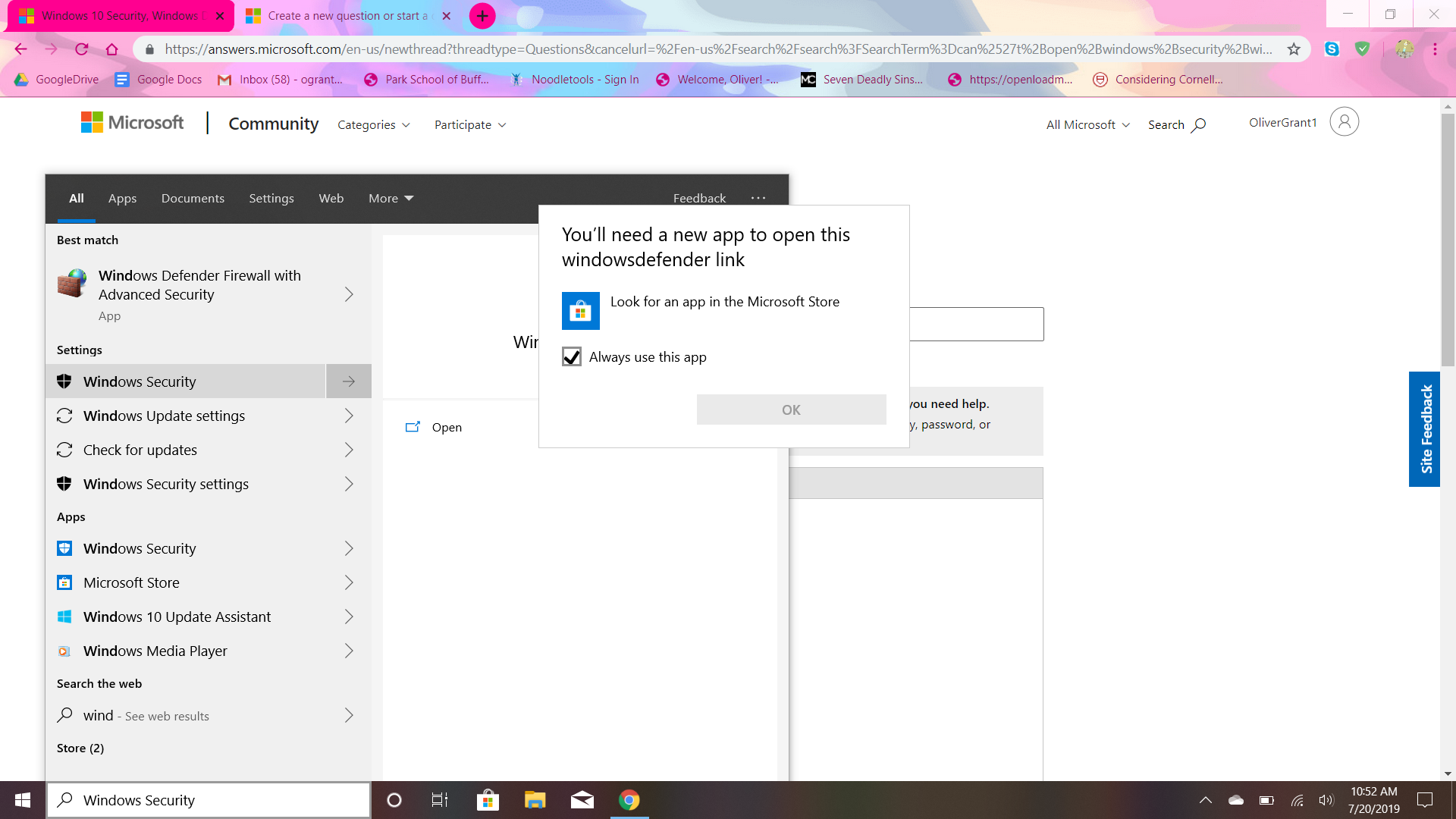Select the Apps search tab
This screenshot has height=819, width=1456.
point(122,198)
